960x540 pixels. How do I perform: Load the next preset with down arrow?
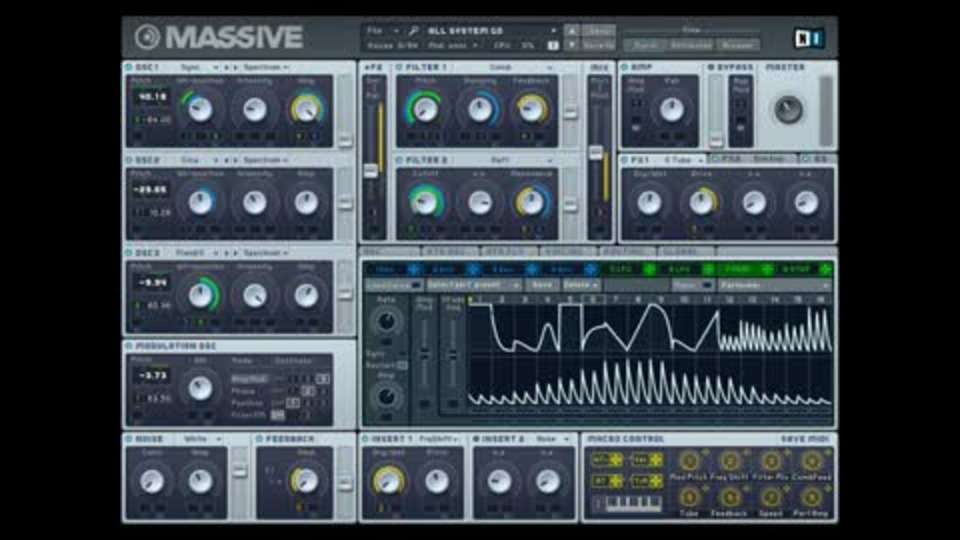click(571, 45)
